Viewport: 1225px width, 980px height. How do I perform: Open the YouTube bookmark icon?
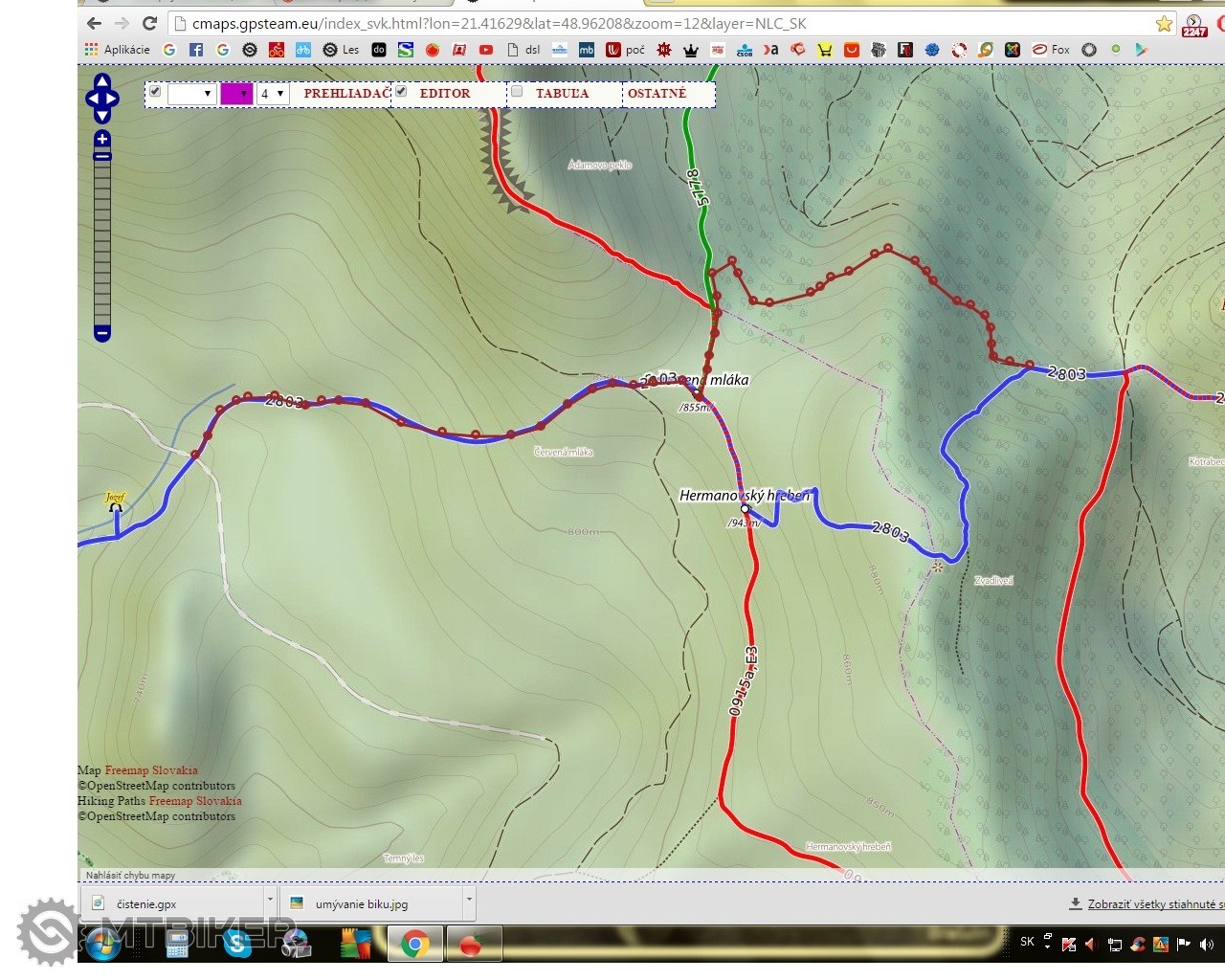tap(486, 50)
